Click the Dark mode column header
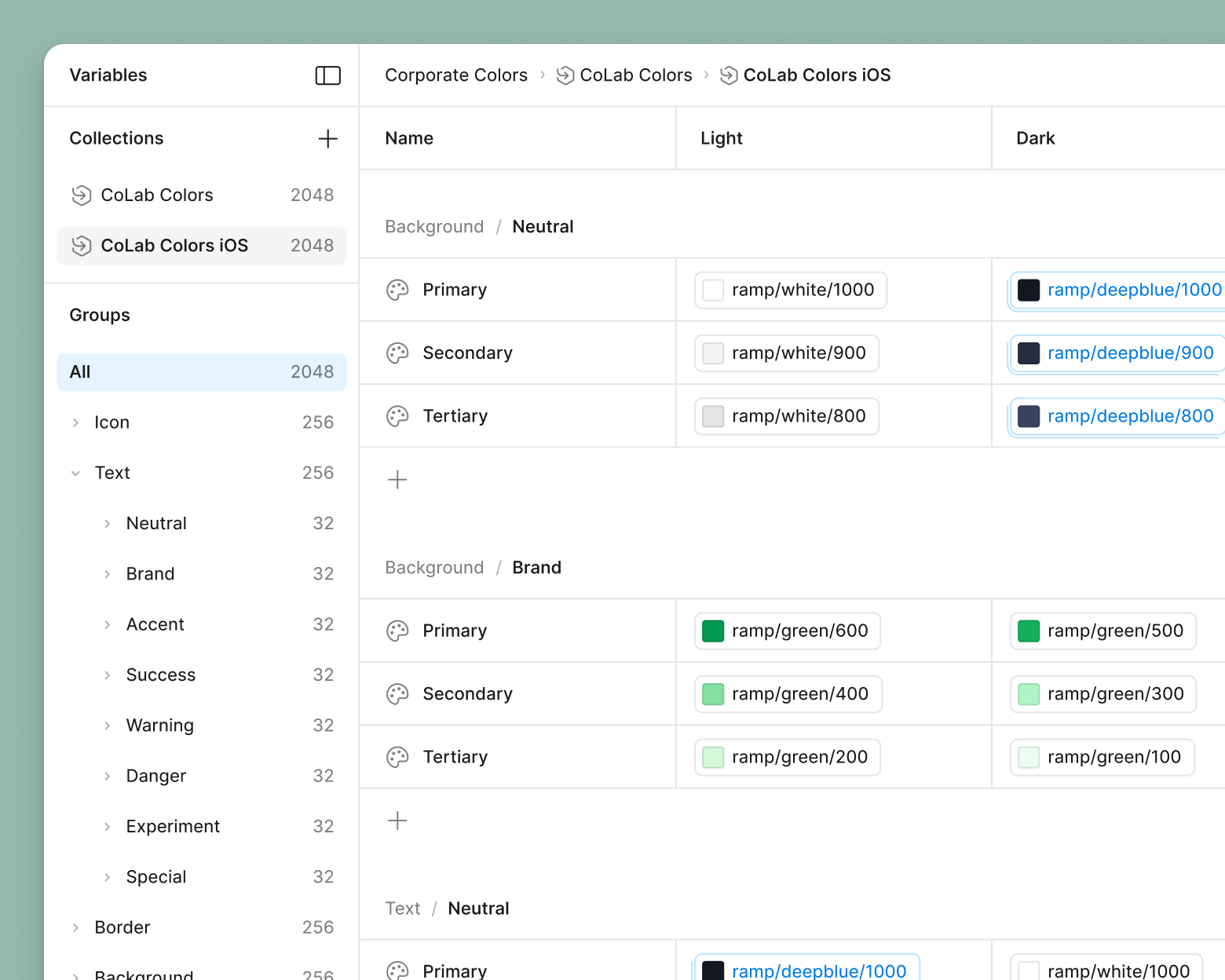The image size is (1225, 980). pyautogui.click(x=1036, y=138)
